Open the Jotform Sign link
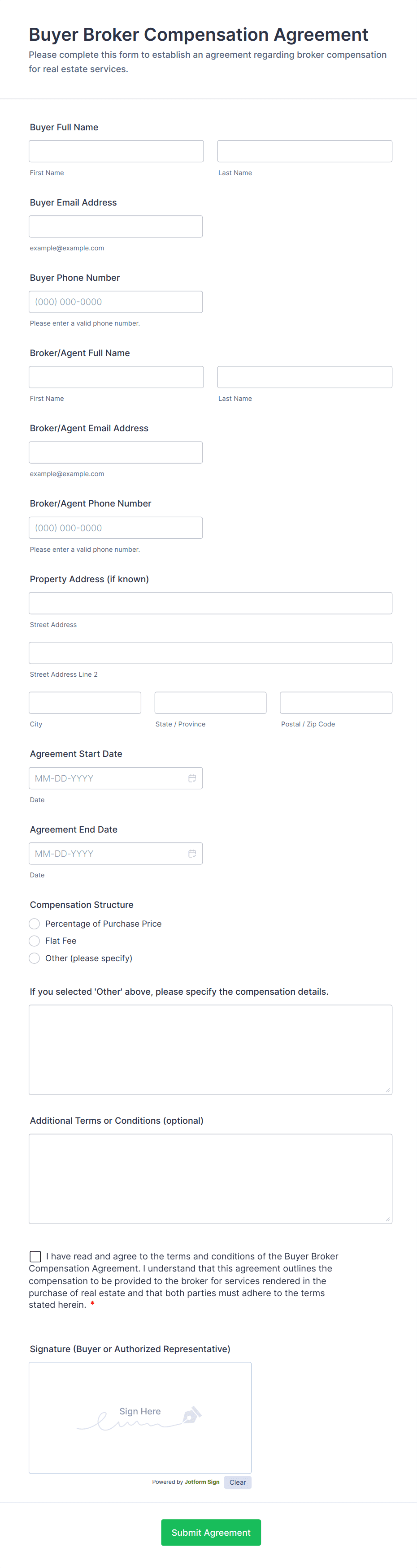The height and width of the screenshot is (1568, 417). (x=202, y=1482)
